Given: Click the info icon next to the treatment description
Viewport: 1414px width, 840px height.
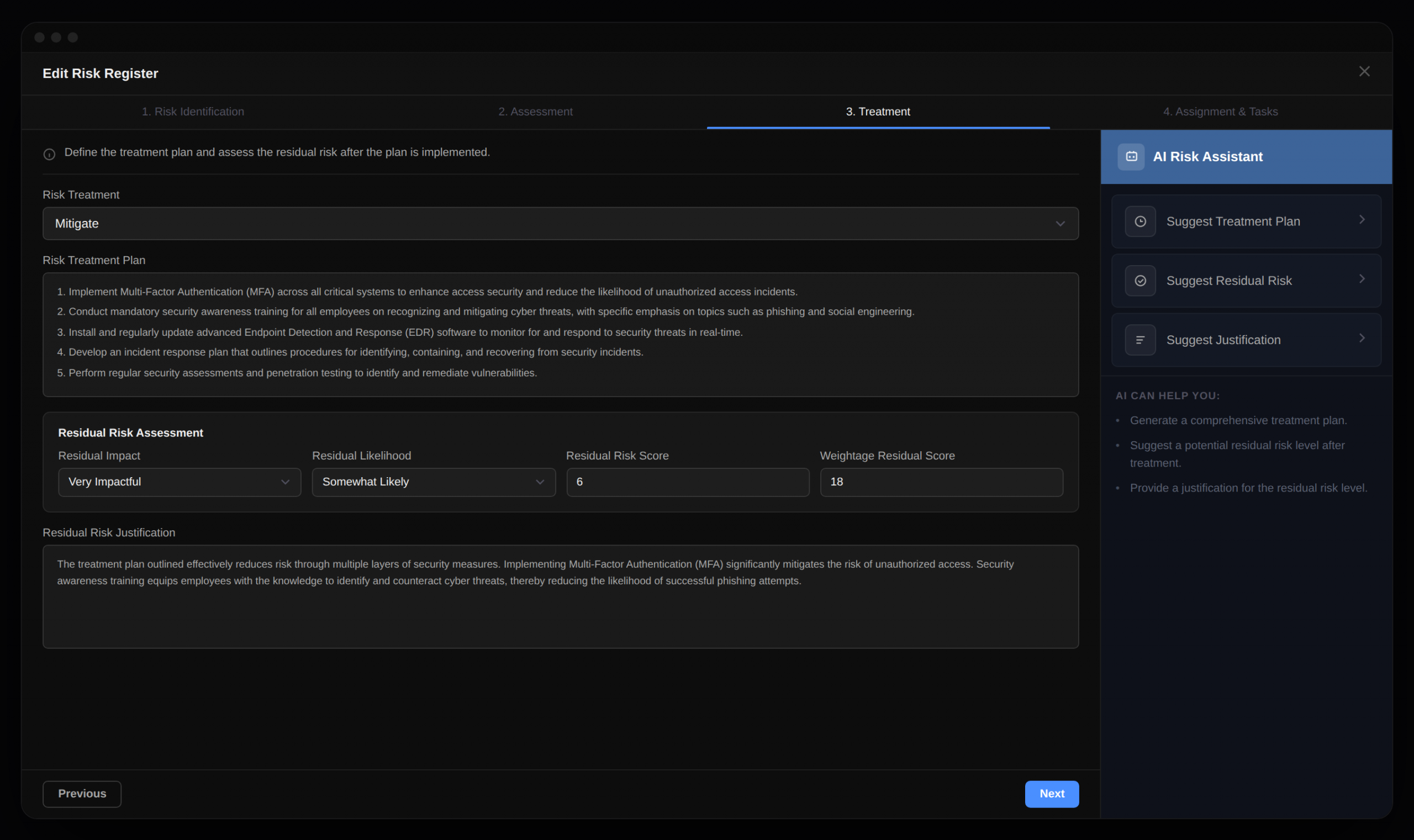Looking at the screenshot, I should [x=49, y=154].
